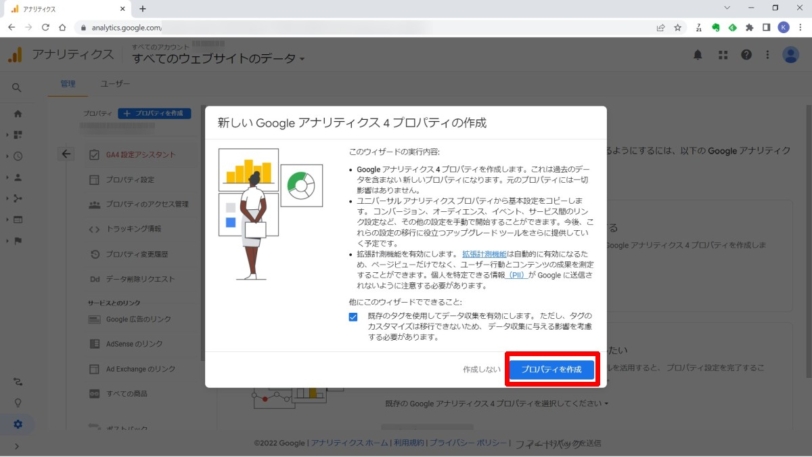Viewport: 812px width, 457px height.
Task: Open Ad Exchange のリンク menu item
Action: (x=140, y=369)
